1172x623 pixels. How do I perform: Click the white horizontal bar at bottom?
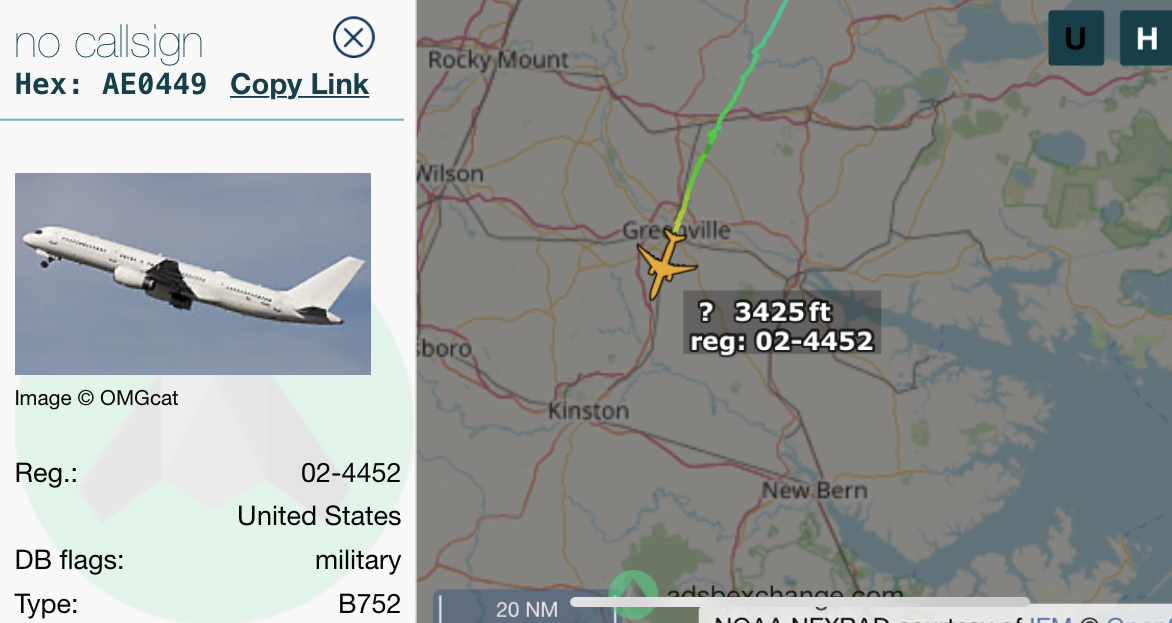click(x=800, y=601)
